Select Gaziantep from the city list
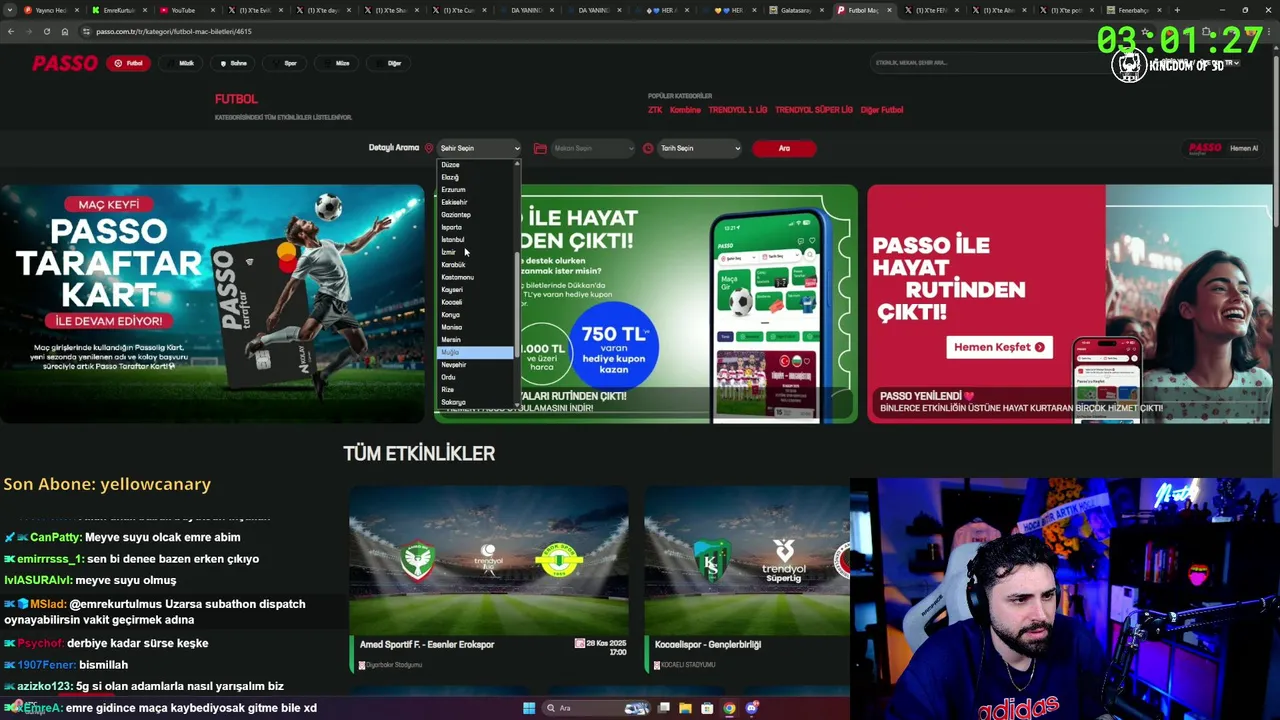Image resolution: width=1280 pixels, height=720 pixels. pyautogui.click(x=476, y=215)
